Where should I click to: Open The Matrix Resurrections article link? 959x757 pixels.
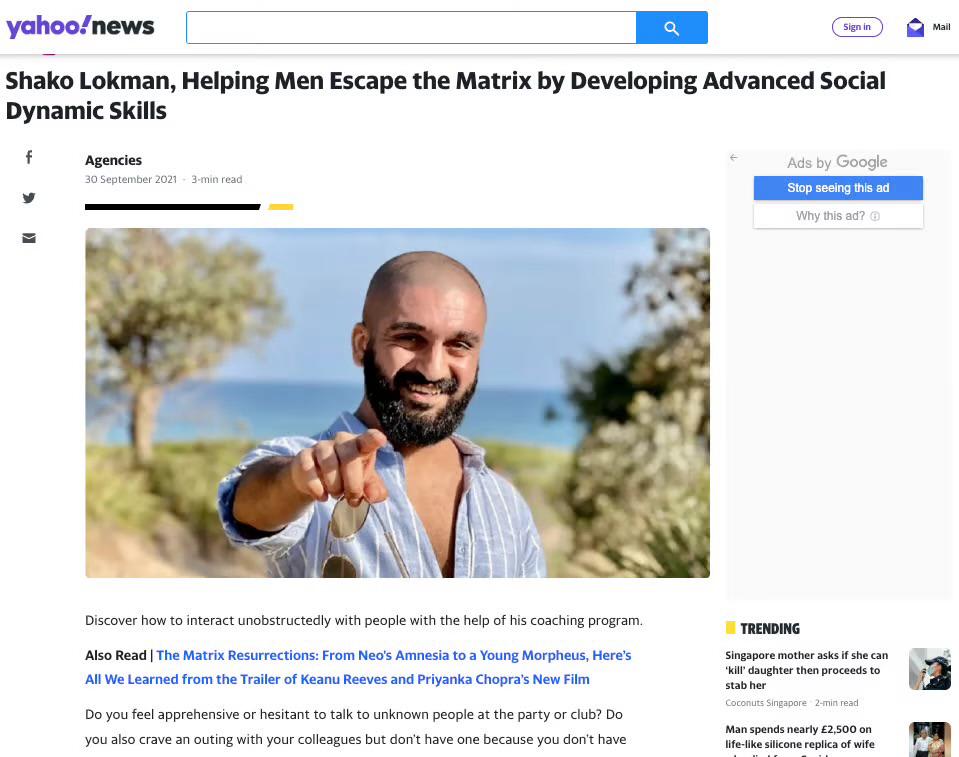tap(358, 667)
